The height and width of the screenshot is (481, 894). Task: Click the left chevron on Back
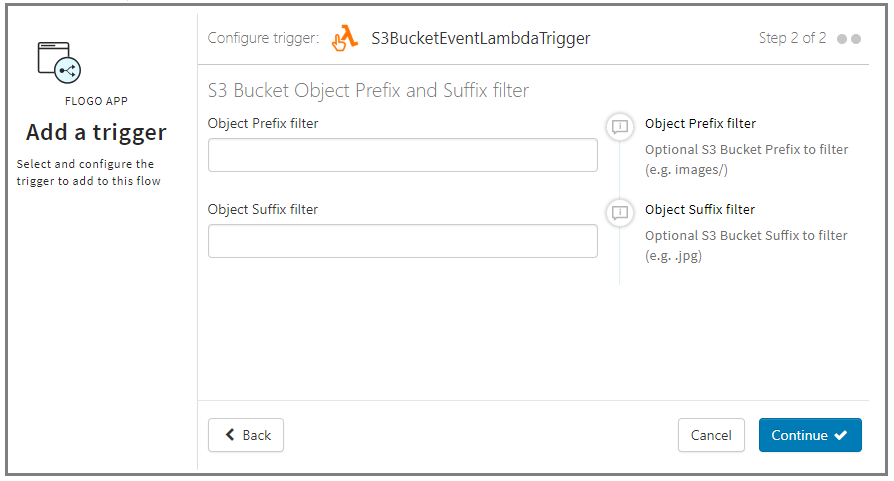pyautogui.click(x=230, y=435)
